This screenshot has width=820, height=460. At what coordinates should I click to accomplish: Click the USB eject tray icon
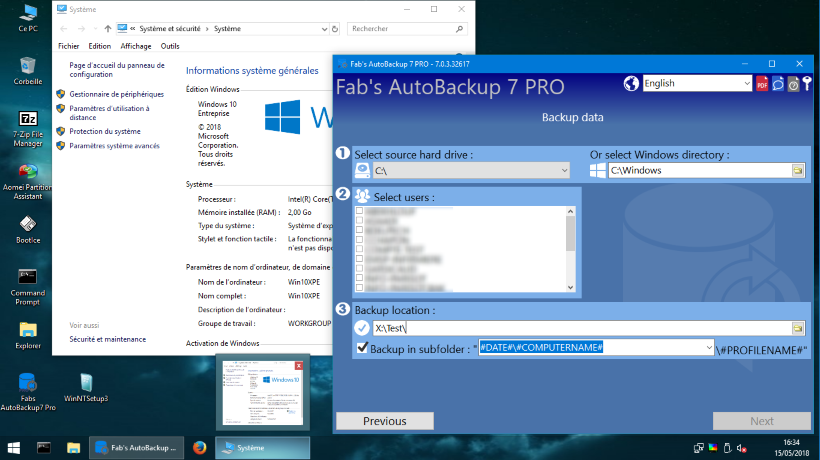point(727,448)
